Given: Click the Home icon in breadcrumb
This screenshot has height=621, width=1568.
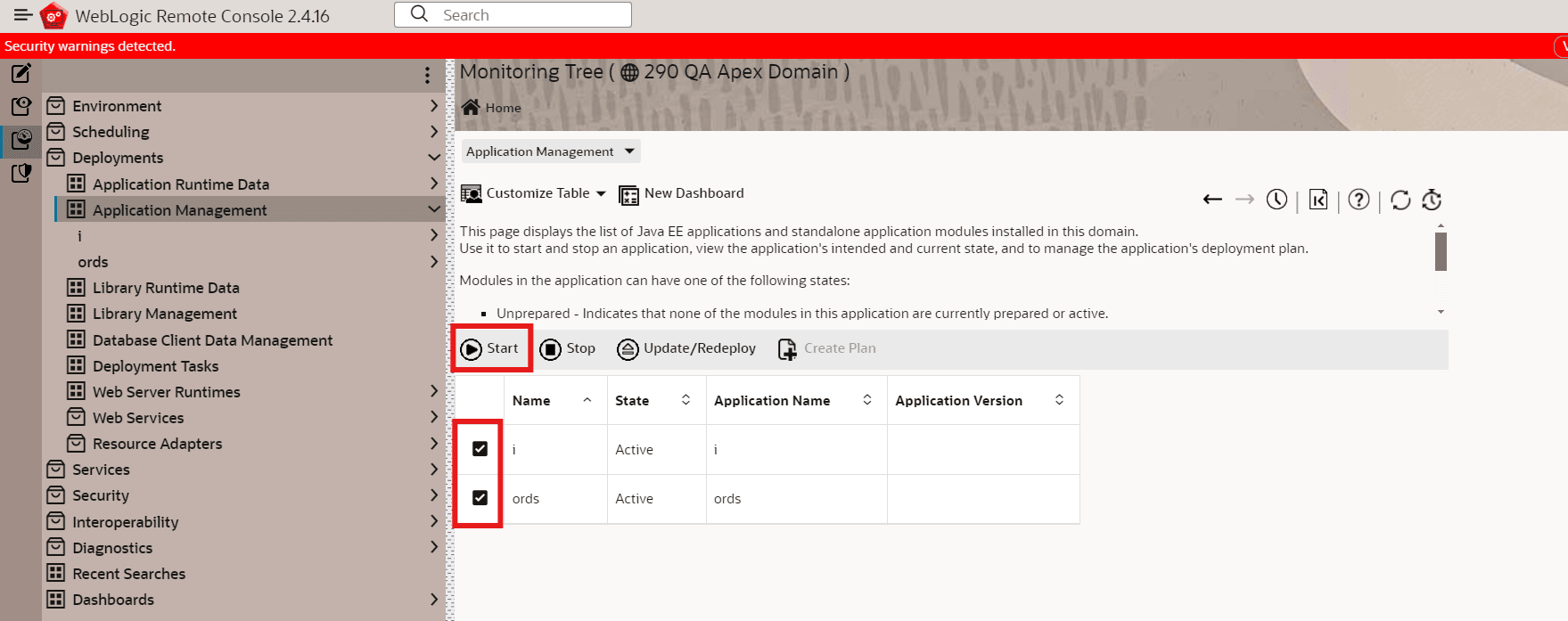Looking at the screenshot, I should click(x=471, y=107).
